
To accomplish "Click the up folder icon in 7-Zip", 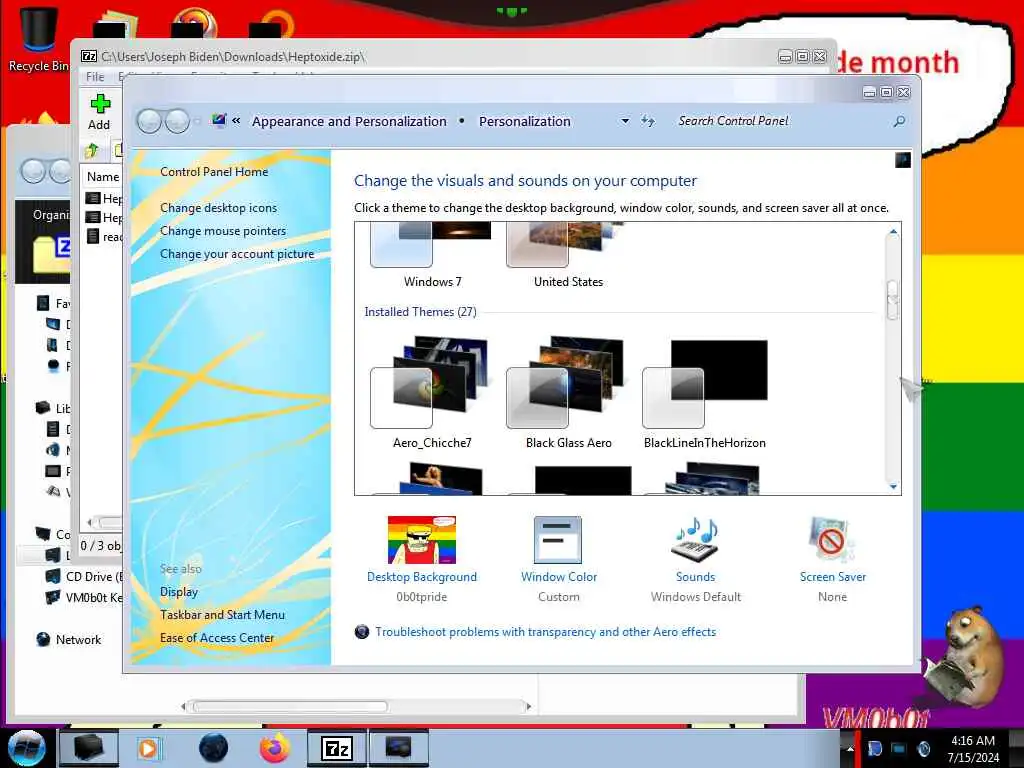I will click(x=91, y=151).
